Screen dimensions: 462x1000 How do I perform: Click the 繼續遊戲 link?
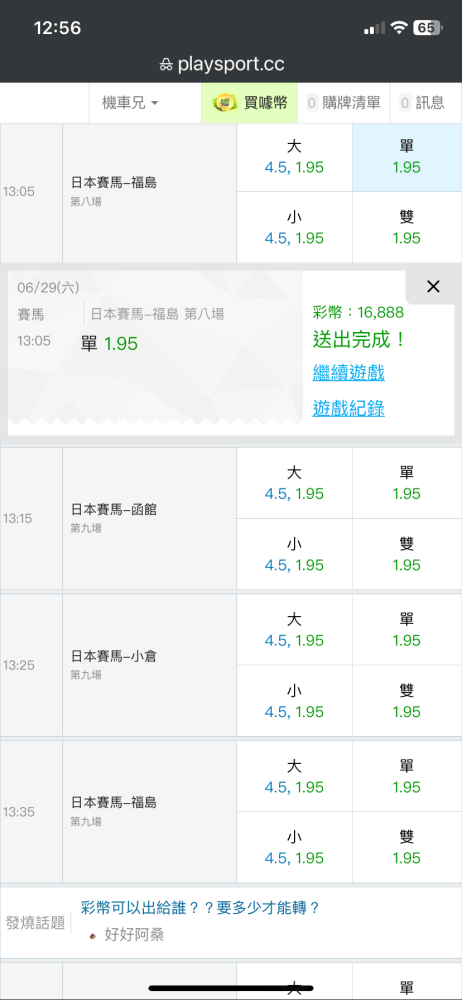348,372
